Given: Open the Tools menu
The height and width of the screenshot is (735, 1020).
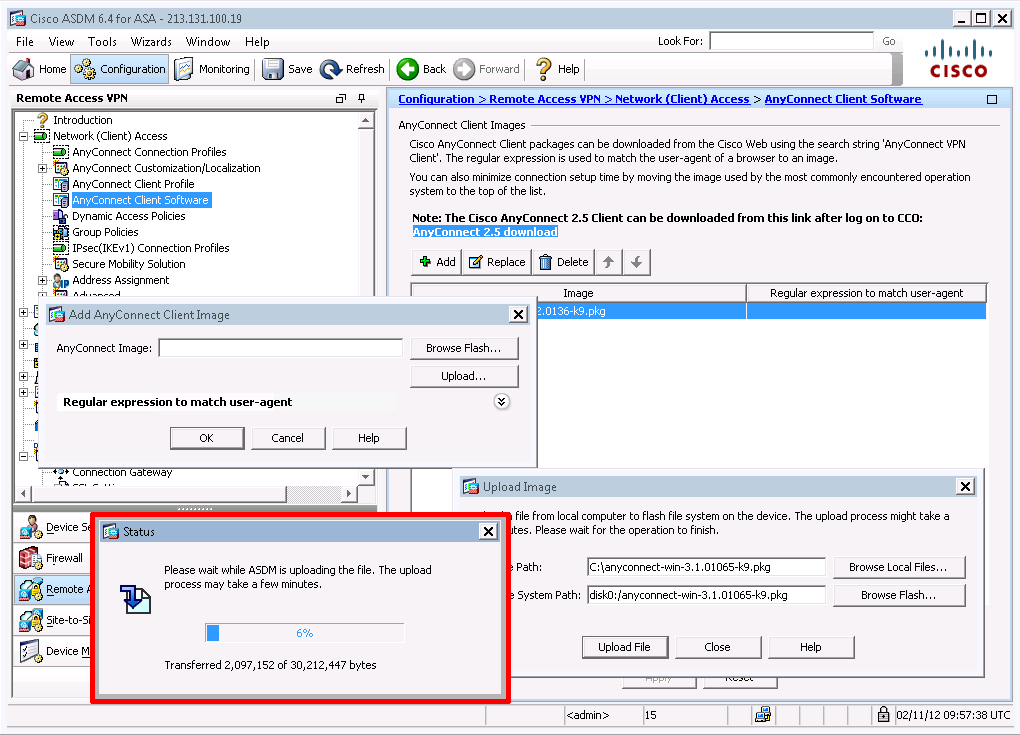Looking at the screenshot, I should pos(102,42).
